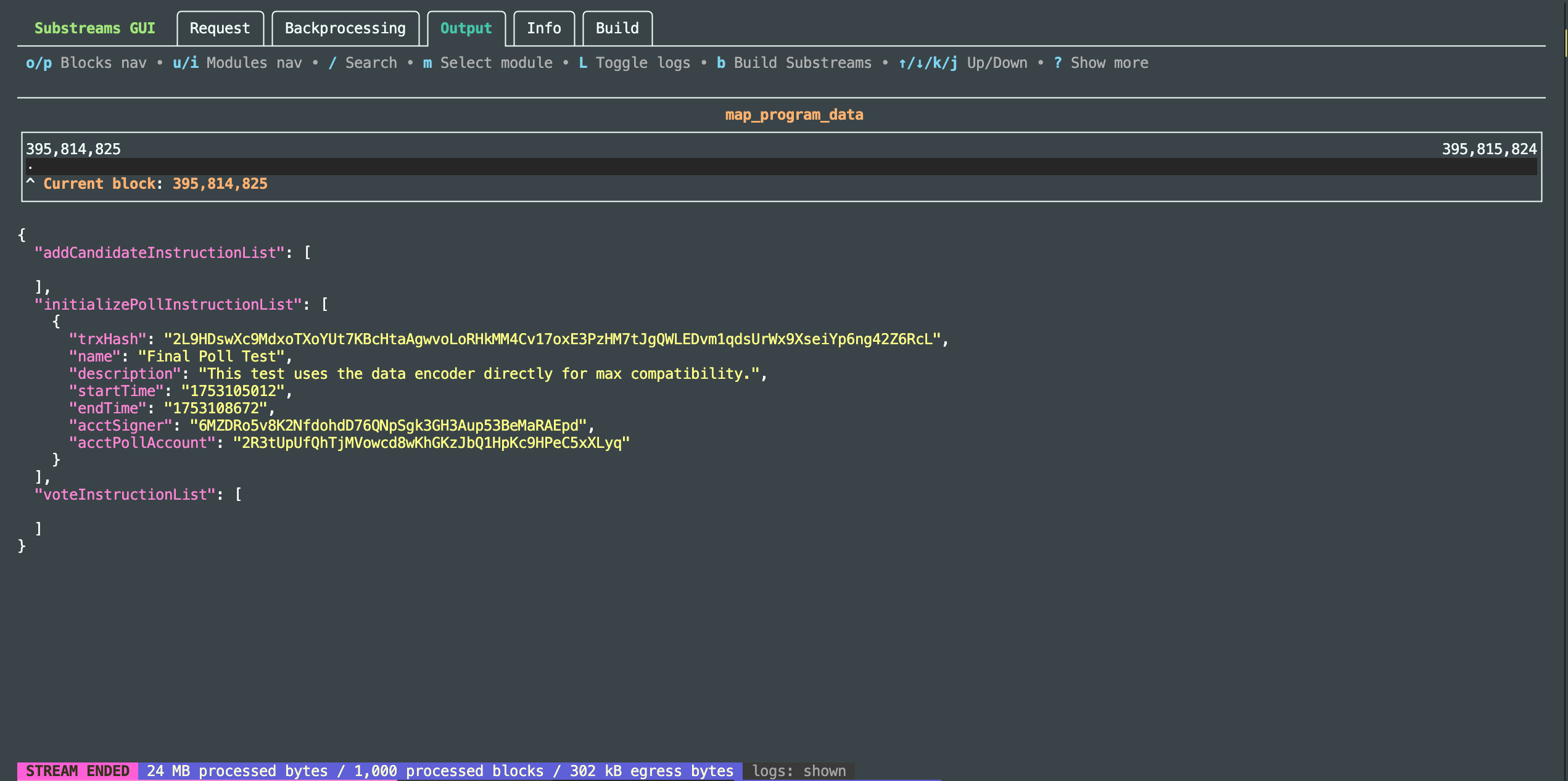Click the addCandidateInstructionList key
Image resolution: width=1568 pixels, height=781 pixels.
160,253
